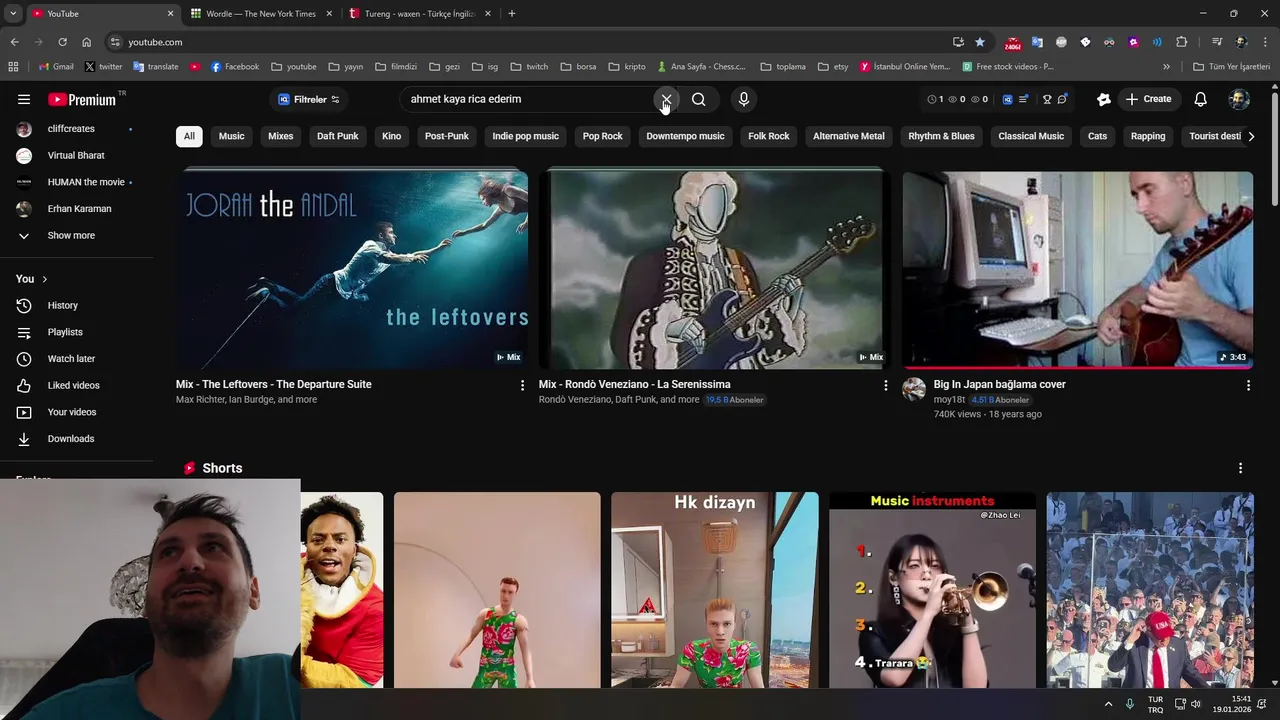The image size is (1280, 720).
Task: Open Big In Japan bağlama cover thumbnail
Action: [1078, 270]
